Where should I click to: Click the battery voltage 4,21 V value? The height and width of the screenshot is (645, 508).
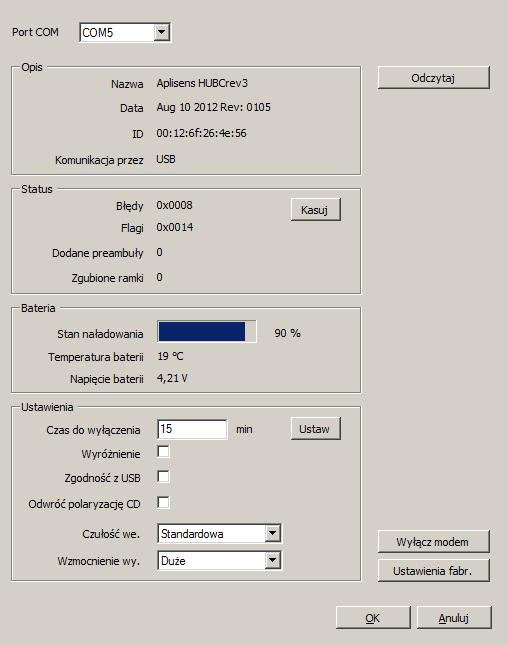pyautogui.click(x=172, y=378)
